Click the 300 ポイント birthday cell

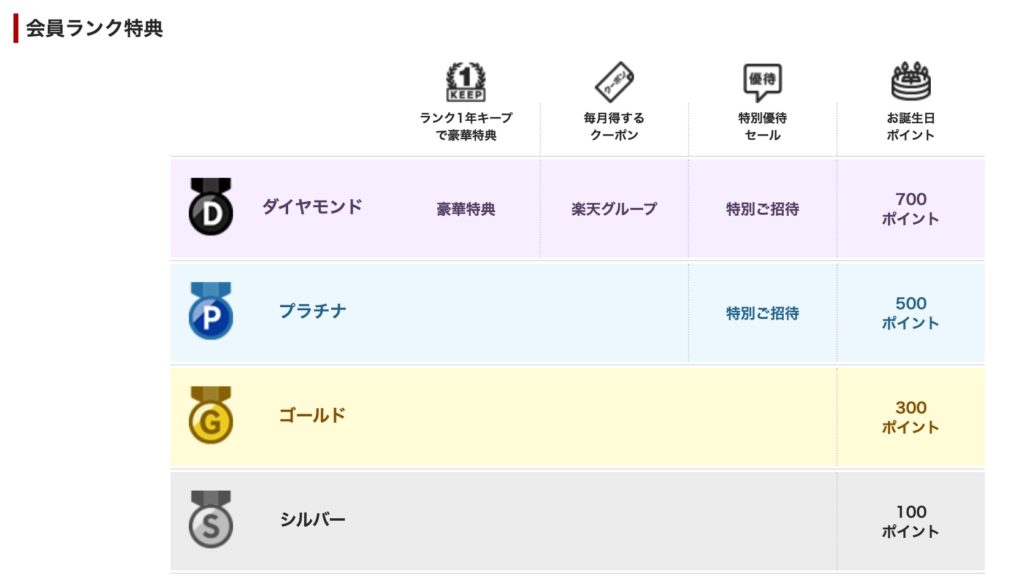point(910,416)
